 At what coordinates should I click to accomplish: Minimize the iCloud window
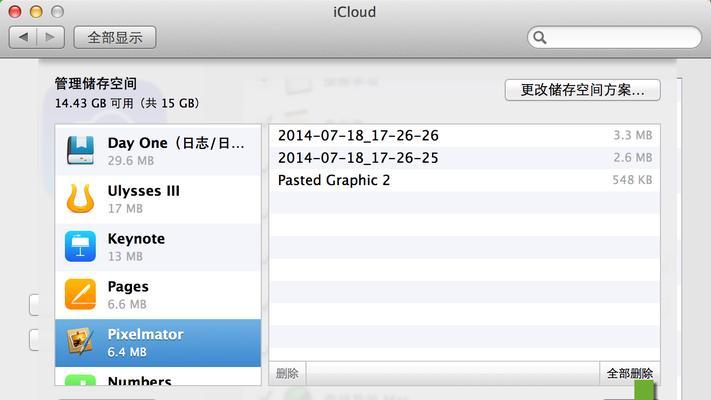(36, 11)
